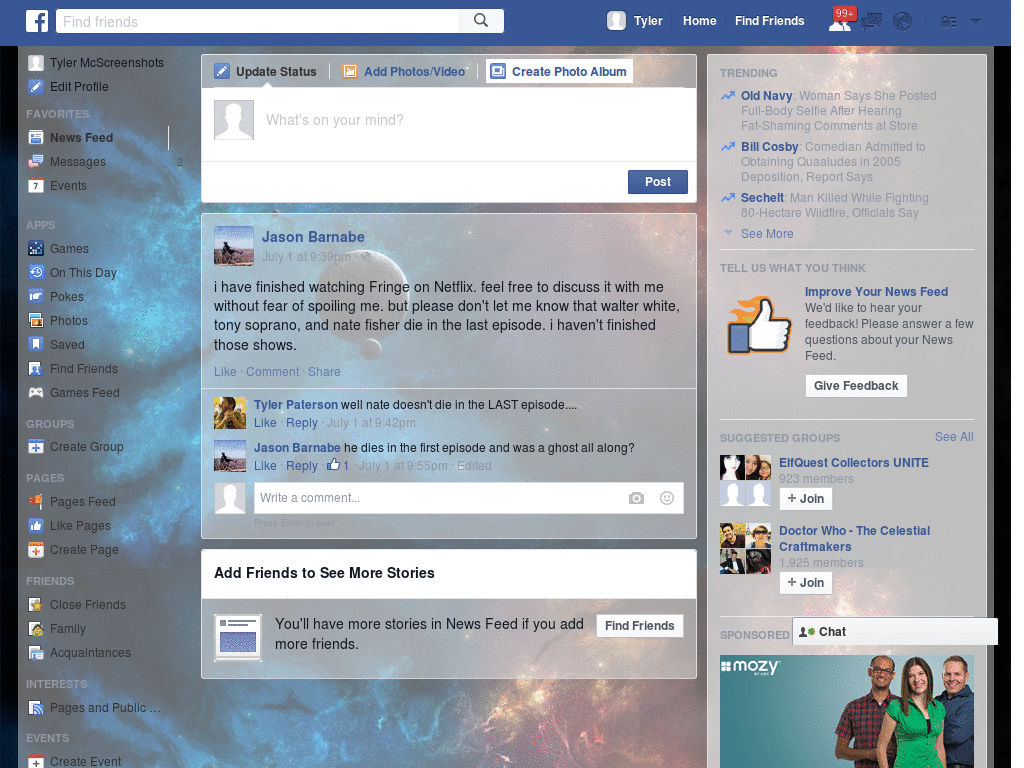Click the search magnifier button
This screenshot has width=1024, height=768.
pos(481,21)
